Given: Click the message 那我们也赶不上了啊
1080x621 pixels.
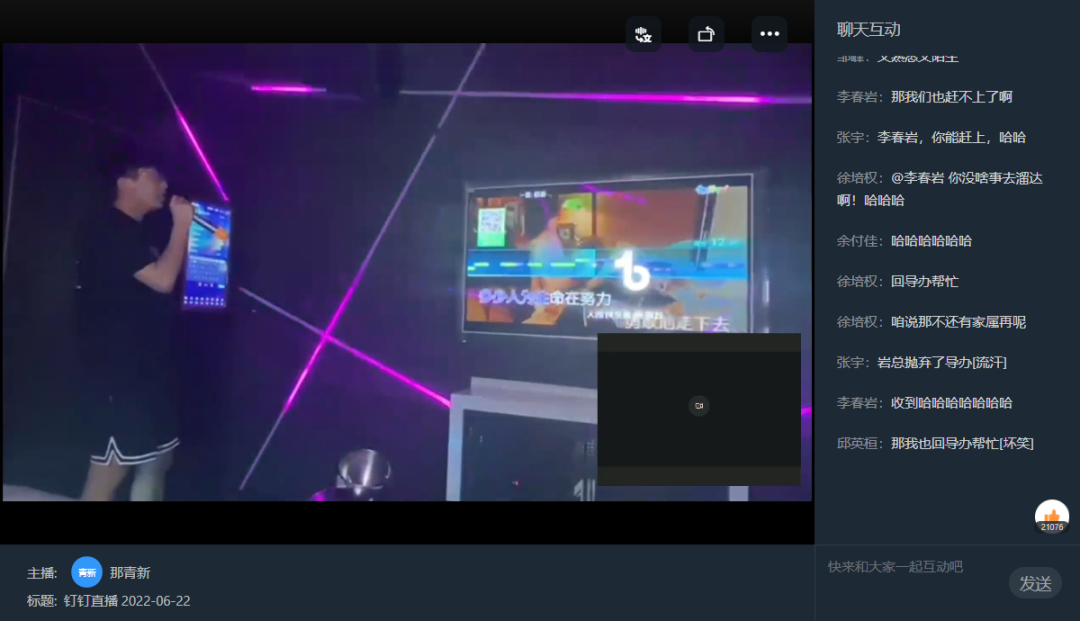Looking at the screenshot, I should click(951, 97).
